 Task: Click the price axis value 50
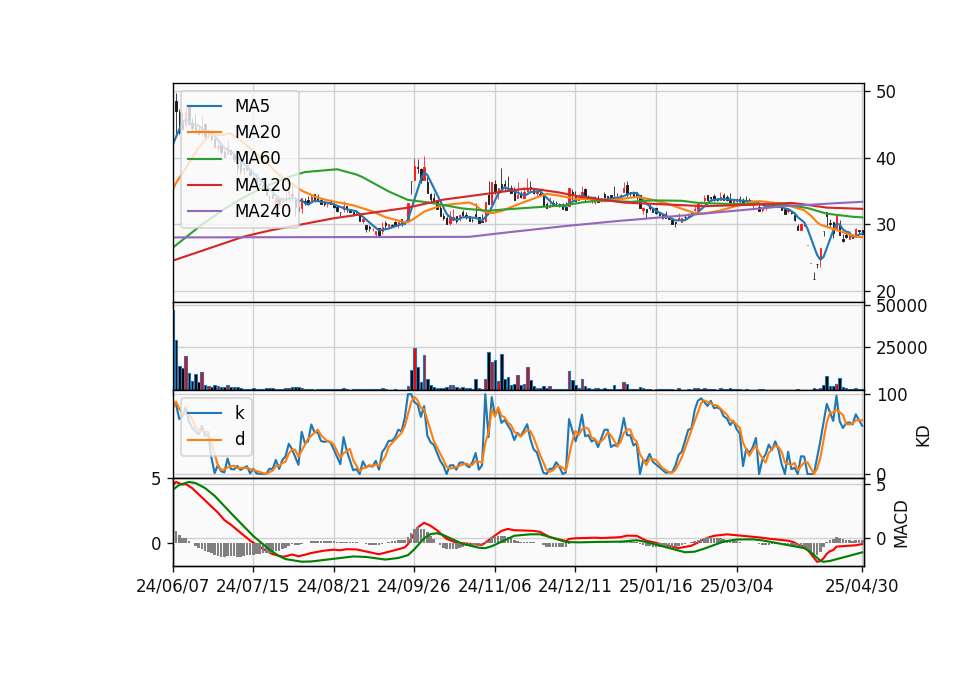(885, 92)
